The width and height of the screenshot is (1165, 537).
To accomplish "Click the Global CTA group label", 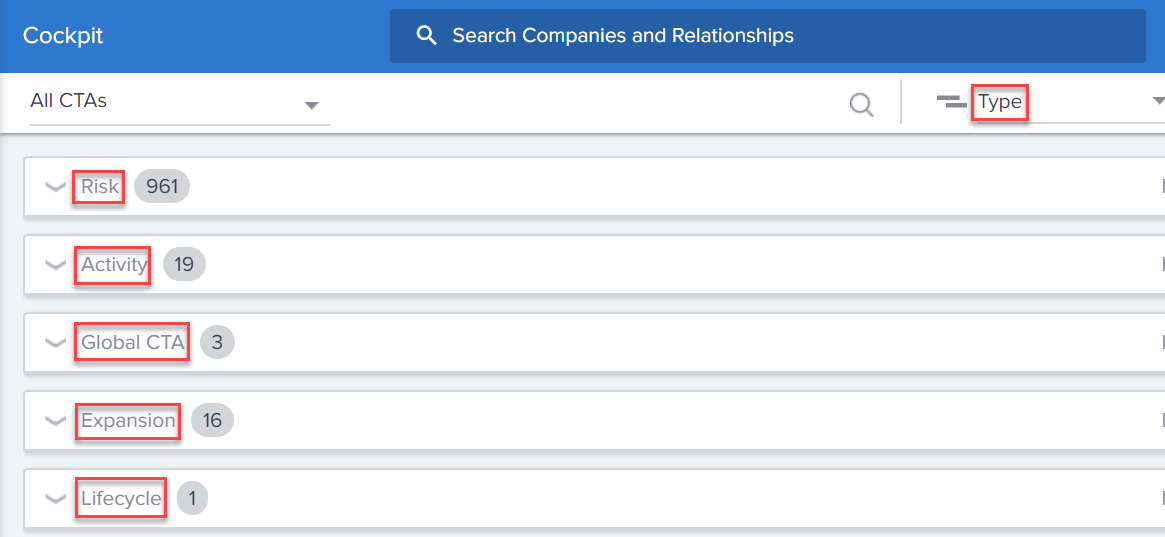I will [132, 342].
